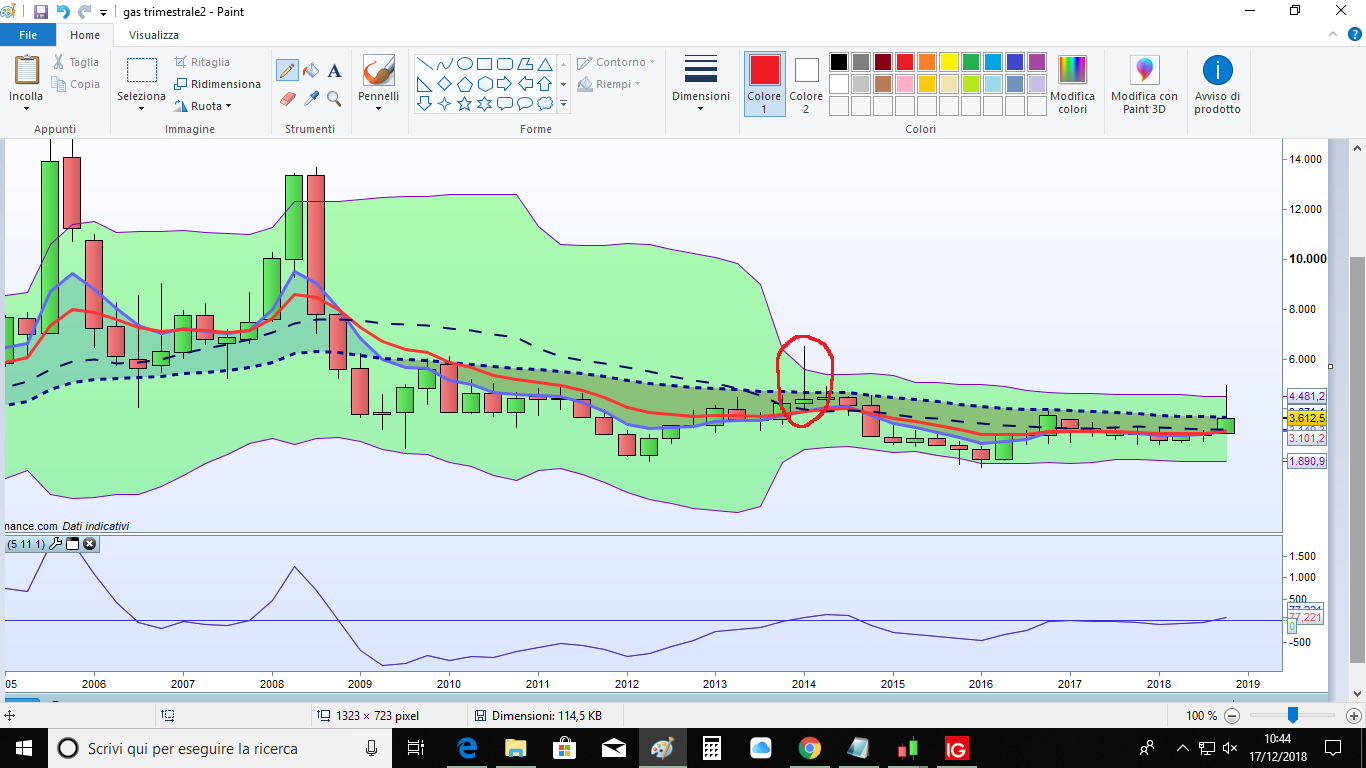Open the Calculator from the taskbar

[x=712, y=748]
